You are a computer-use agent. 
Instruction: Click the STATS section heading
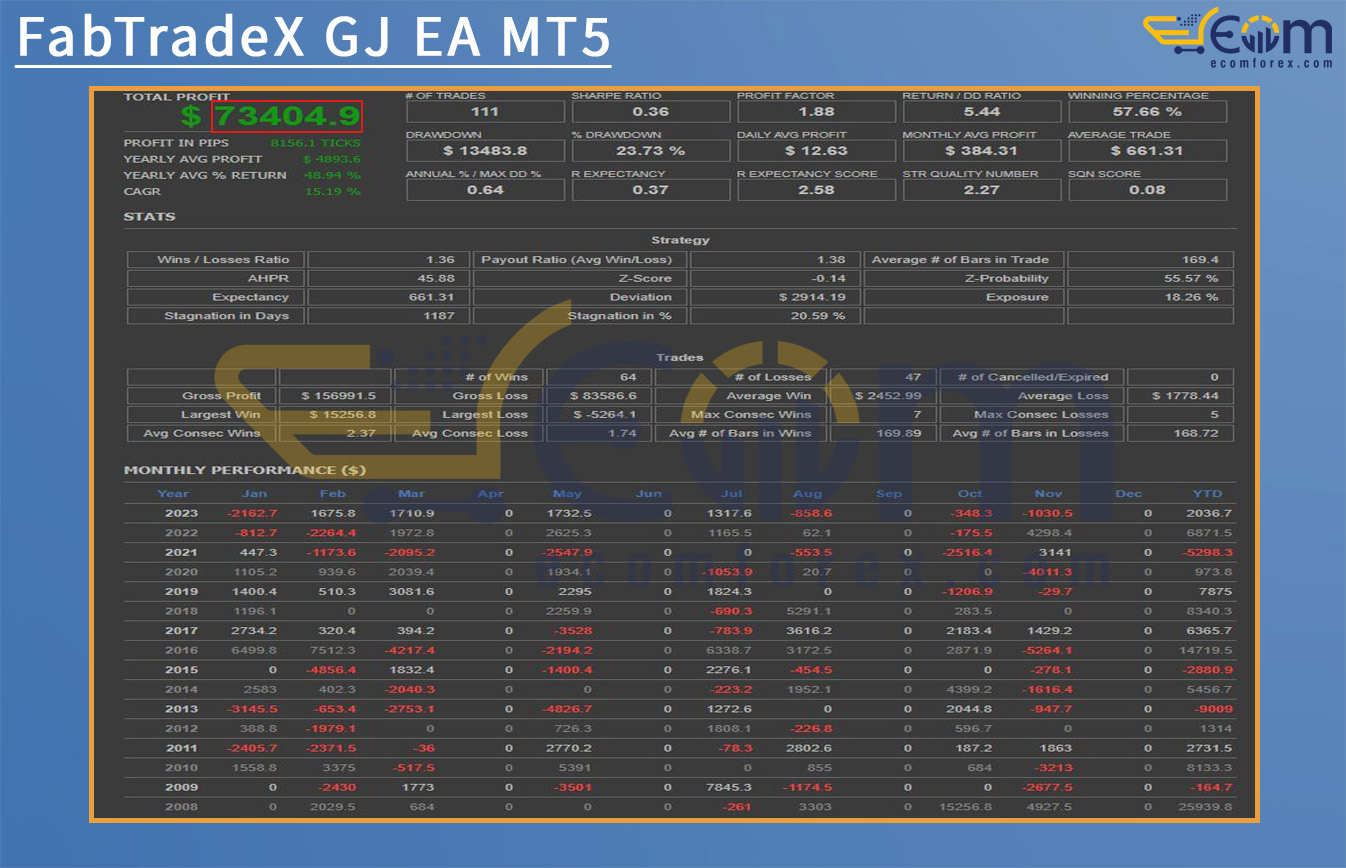click(149, 217)
